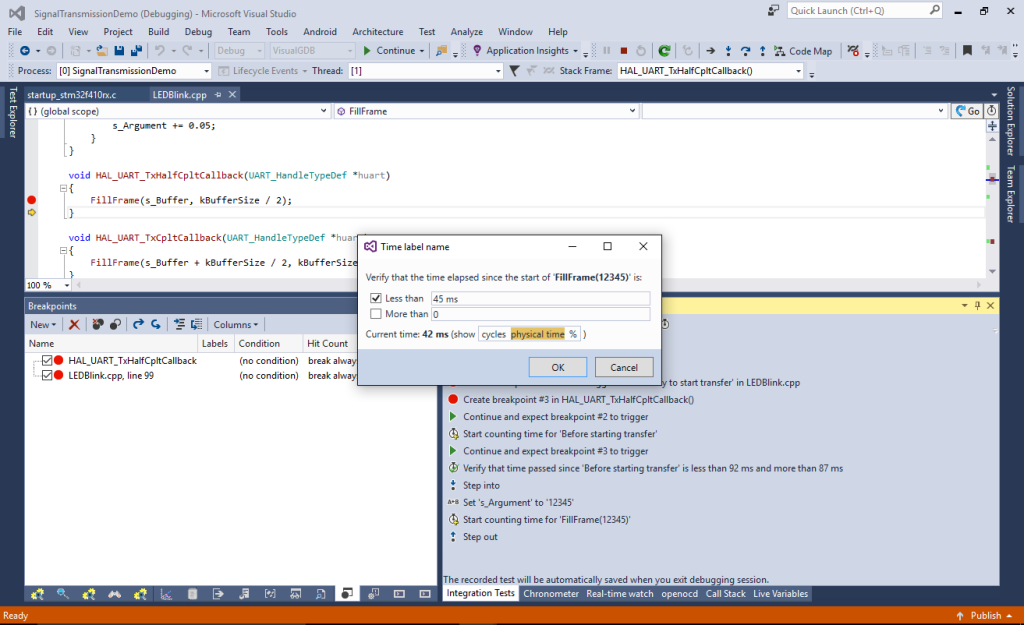Uncheck the Less than checkbox
Viewport: 1024px width, 625px height.
tap(376, 297)
